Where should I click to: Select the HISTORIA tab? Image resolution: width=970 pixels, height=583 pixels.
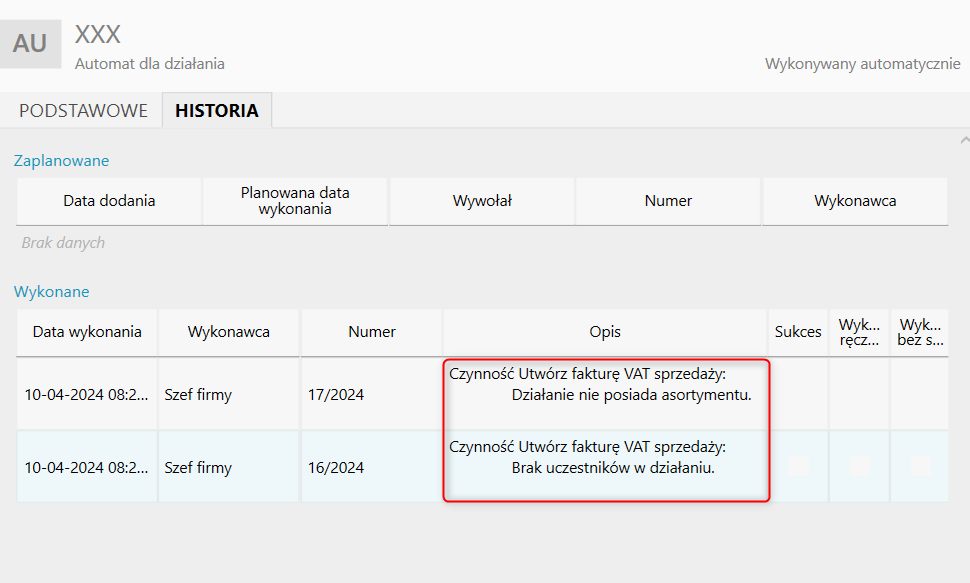[x=216, y=111]
